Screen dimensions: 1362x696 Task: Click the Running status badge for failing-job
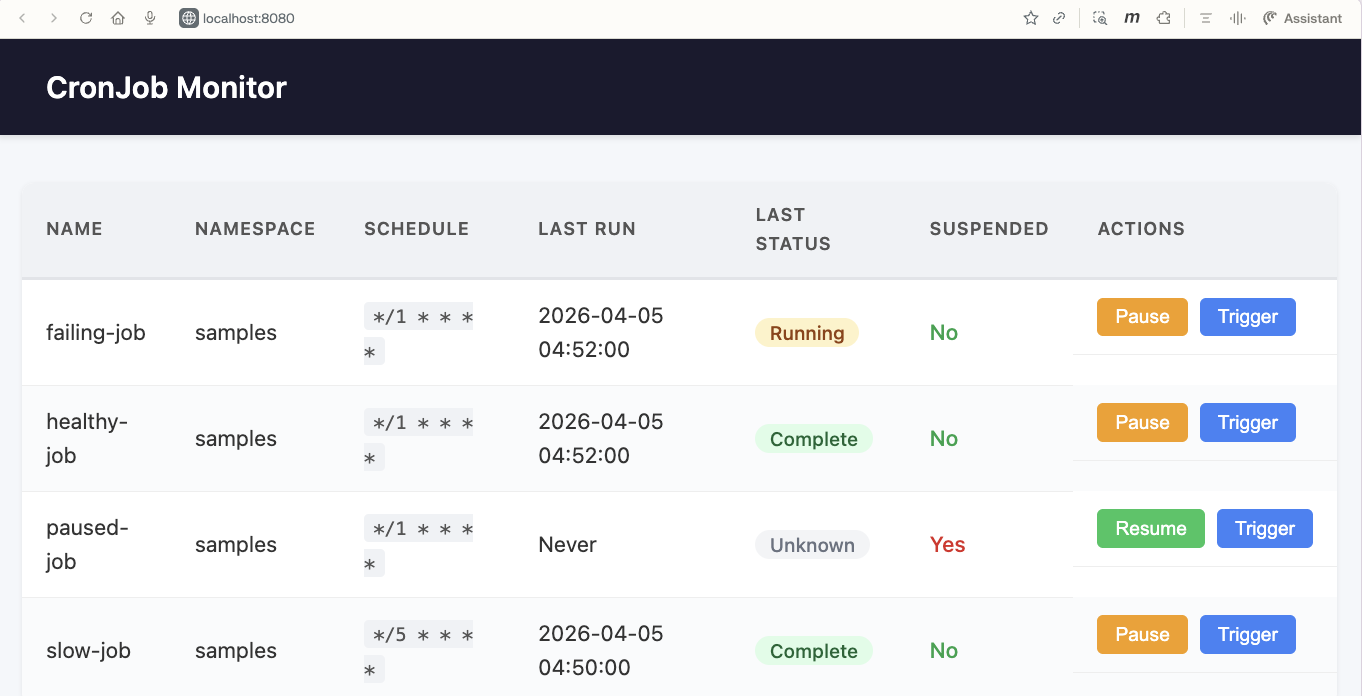coord(806,333)
